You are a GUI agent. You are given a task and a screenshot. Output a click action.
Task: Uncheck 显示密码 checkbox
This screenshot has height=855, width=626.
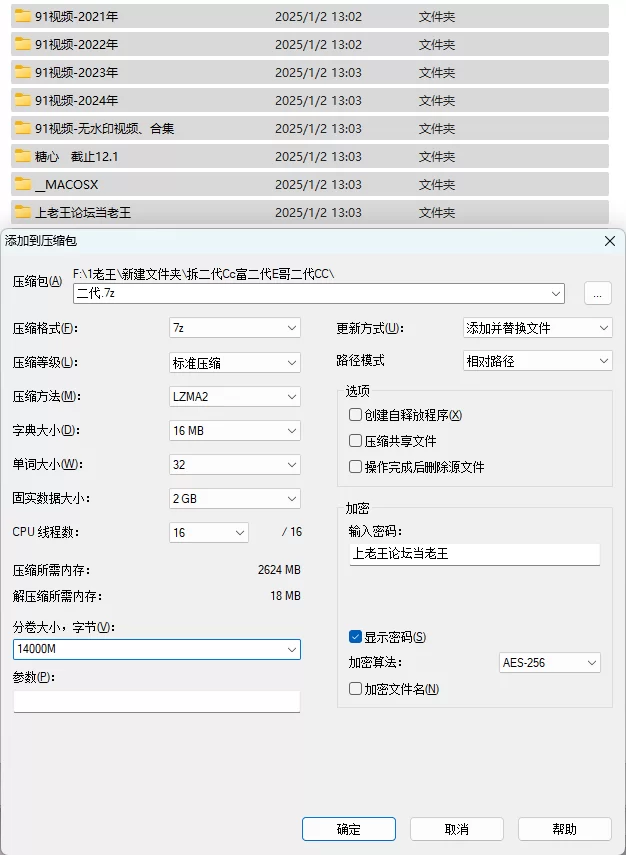pyautogui.click(x=355, y=636)
